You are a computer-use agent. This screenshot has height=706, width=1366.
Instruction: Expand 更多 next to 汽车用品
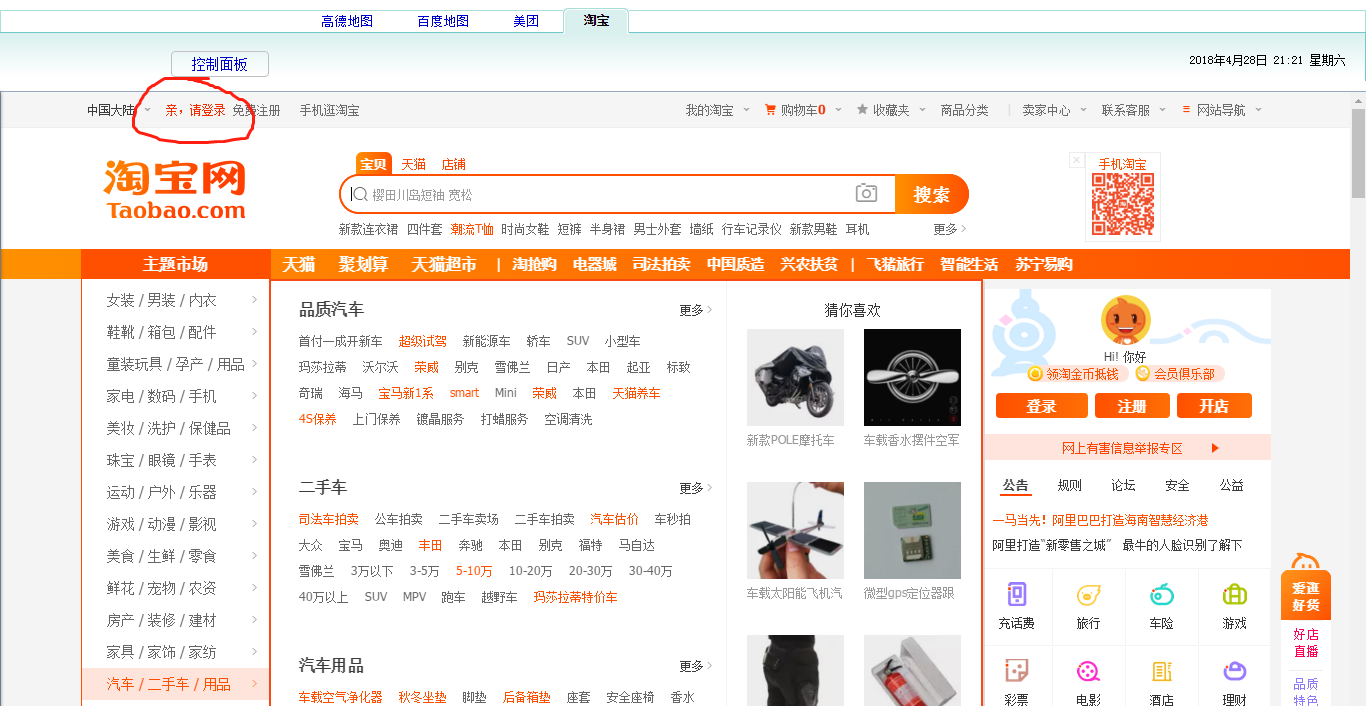[696, 666]
